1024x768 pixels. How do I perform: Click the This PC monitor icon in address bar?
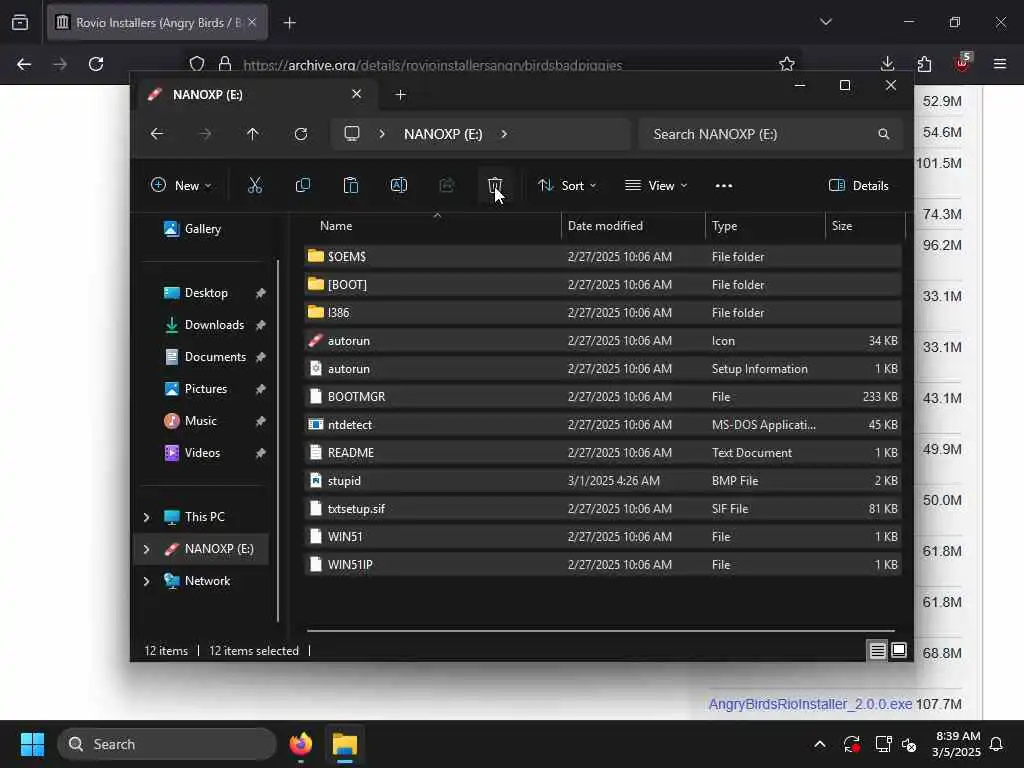pos(352,134)
